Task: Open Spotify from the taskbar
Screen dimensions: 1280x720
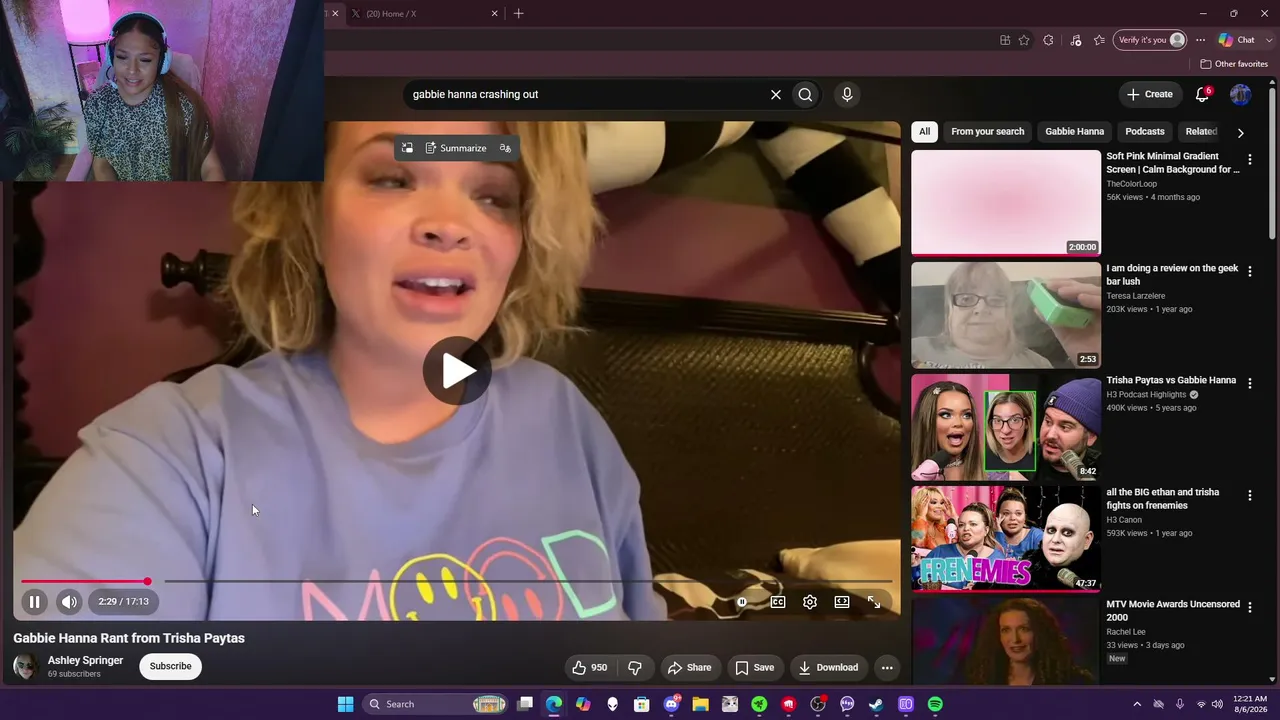Action: coord(935,704)
